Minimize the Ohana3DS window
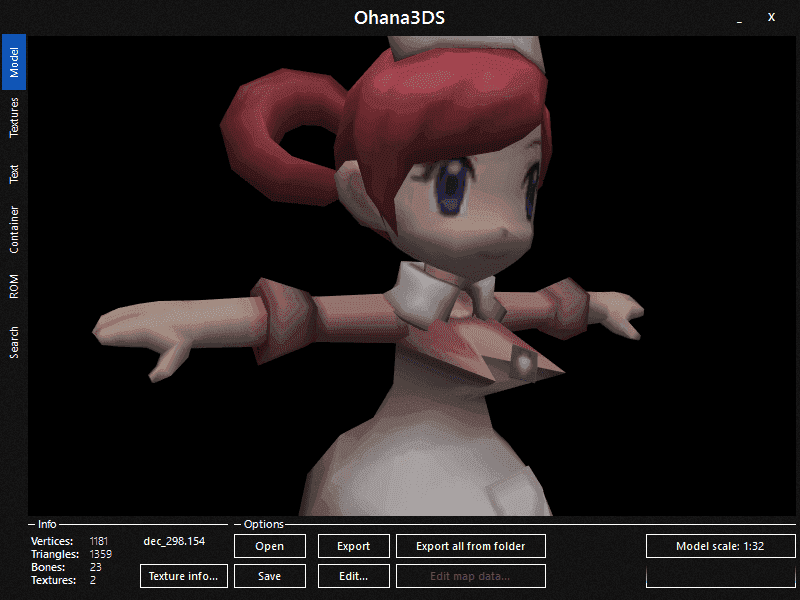This screenshot has width=800, height=600. (739, 19)
